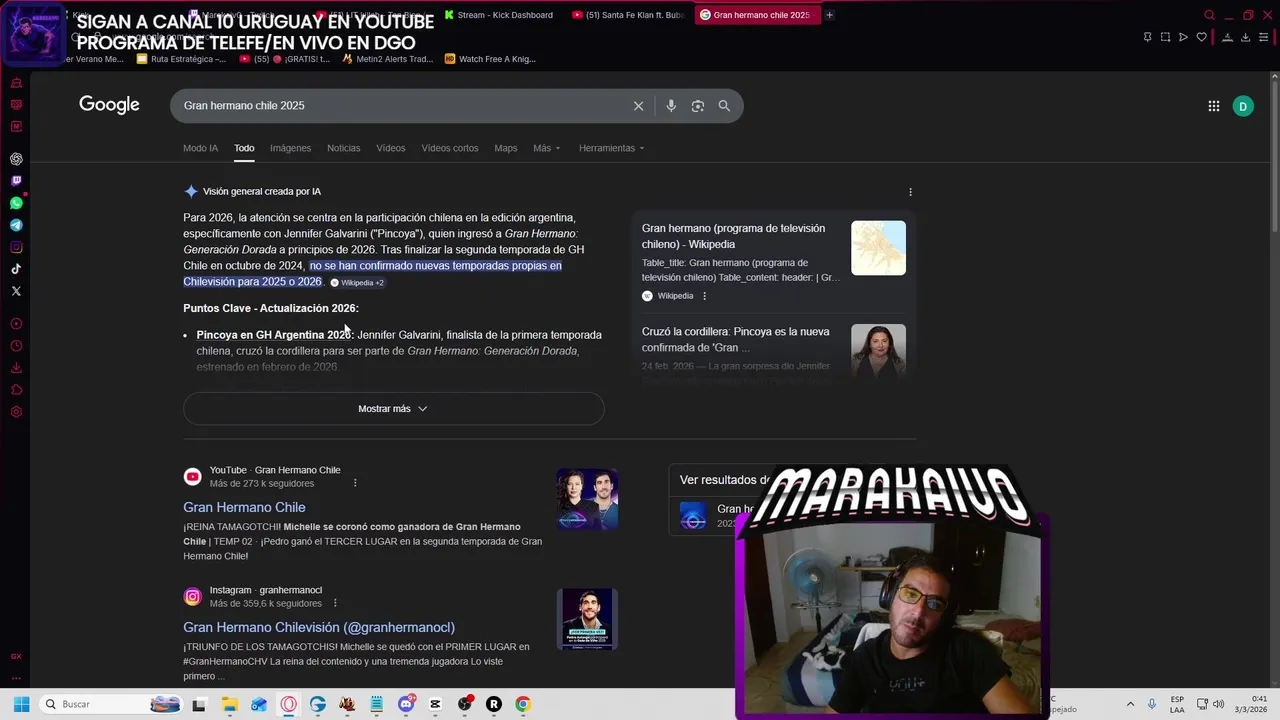Image resolution: width=1280 pixels, height=720 pixels.
Task: Switch to Videos tab
Action: point(390,148)
